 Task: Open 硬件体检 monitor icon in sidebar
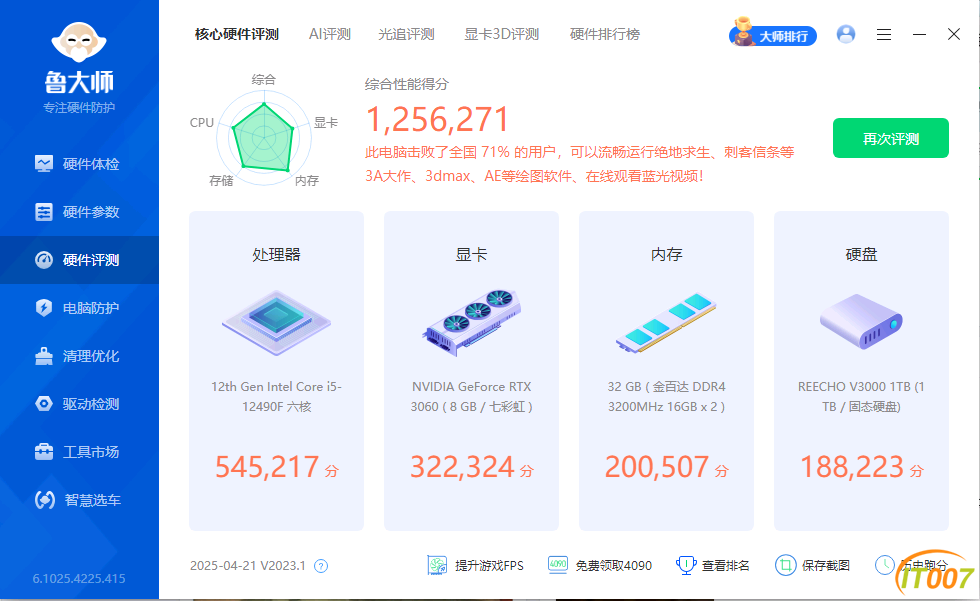(x=44, y=164)
